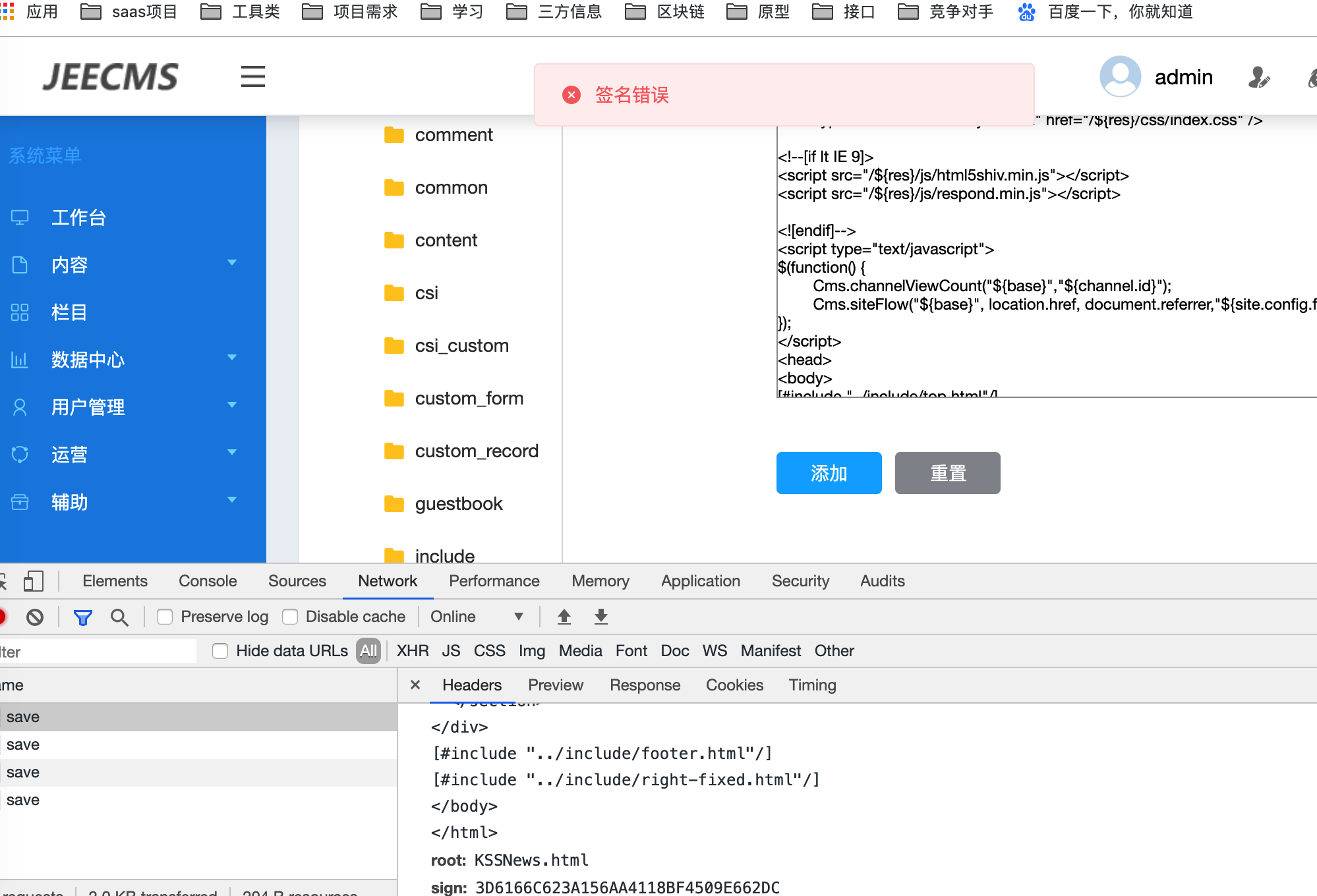Click the gray 重置 button

(x=947, y=473)
